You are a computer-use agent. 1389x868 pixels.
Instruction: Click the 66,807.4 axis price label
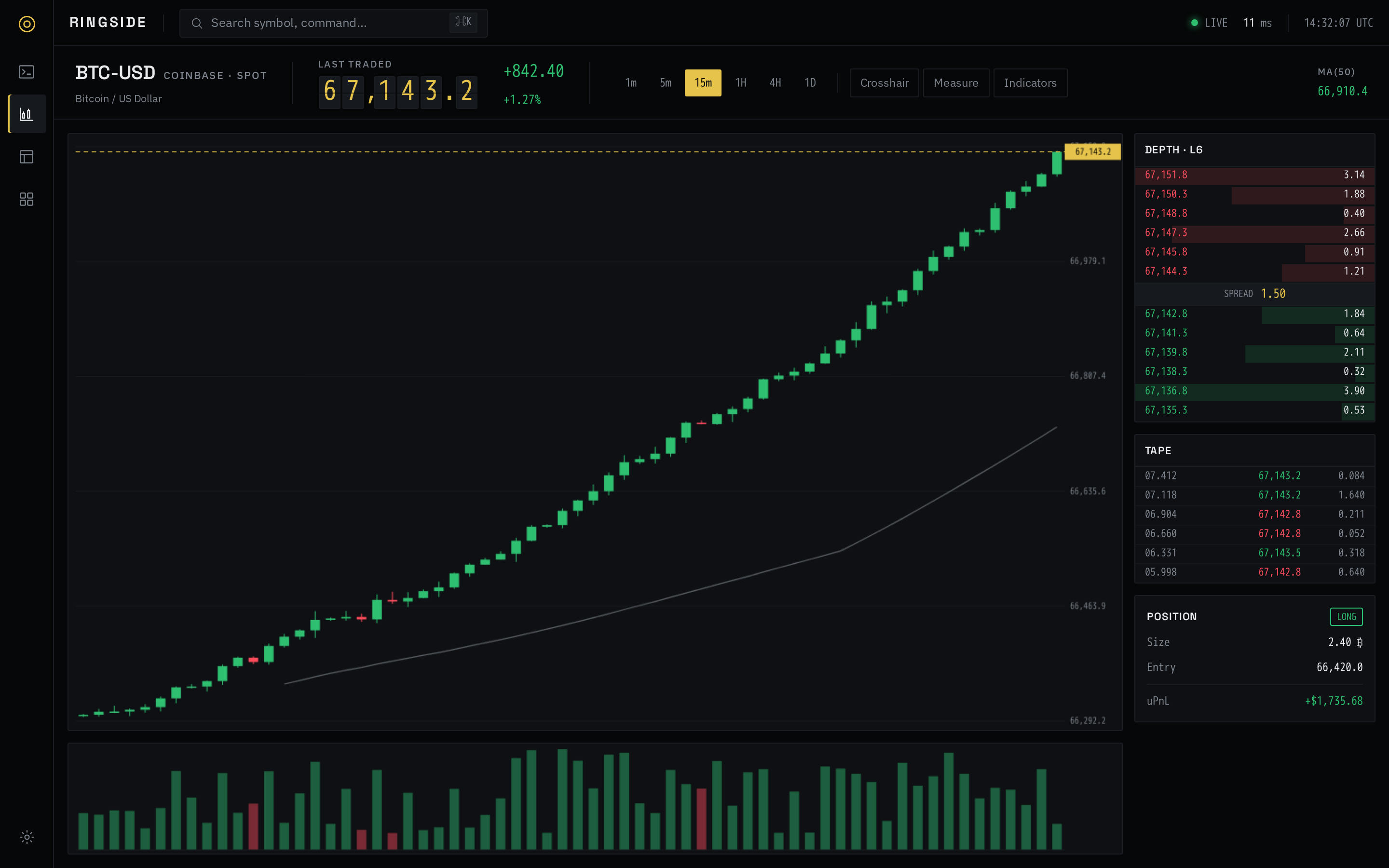tap(1087, 376)
